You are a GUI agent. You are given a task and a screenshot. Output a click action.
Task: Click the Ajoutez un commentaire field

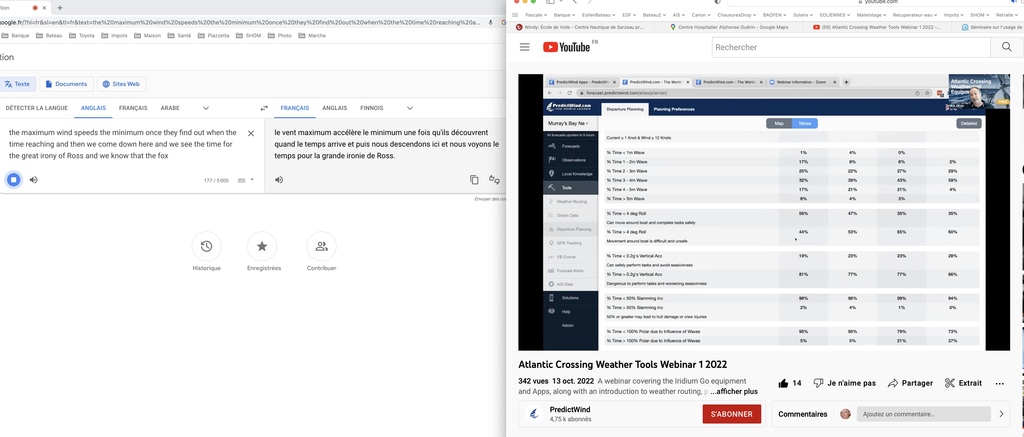[923, 413]
